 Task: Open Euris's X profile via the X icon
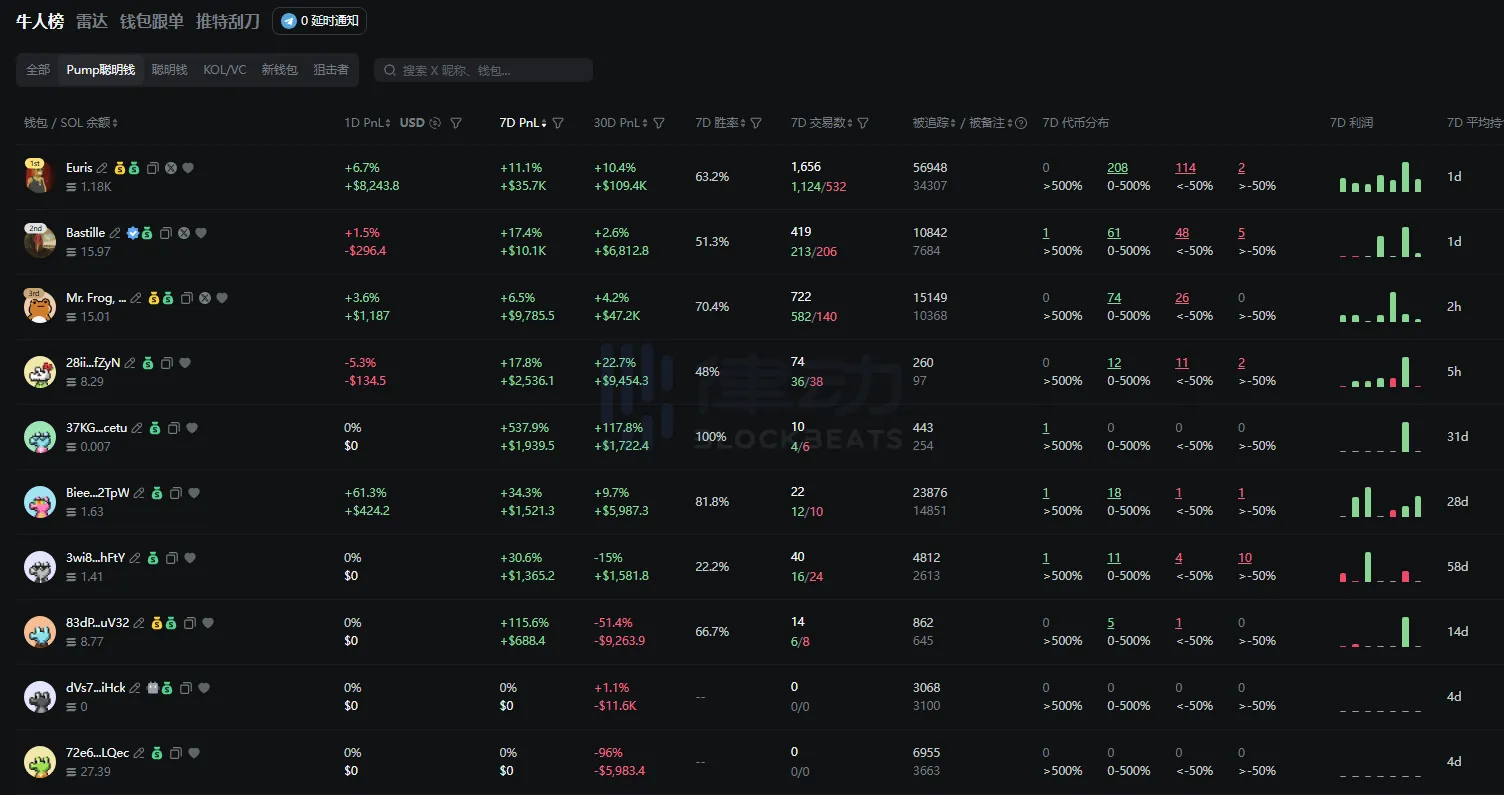pos(170,168)
